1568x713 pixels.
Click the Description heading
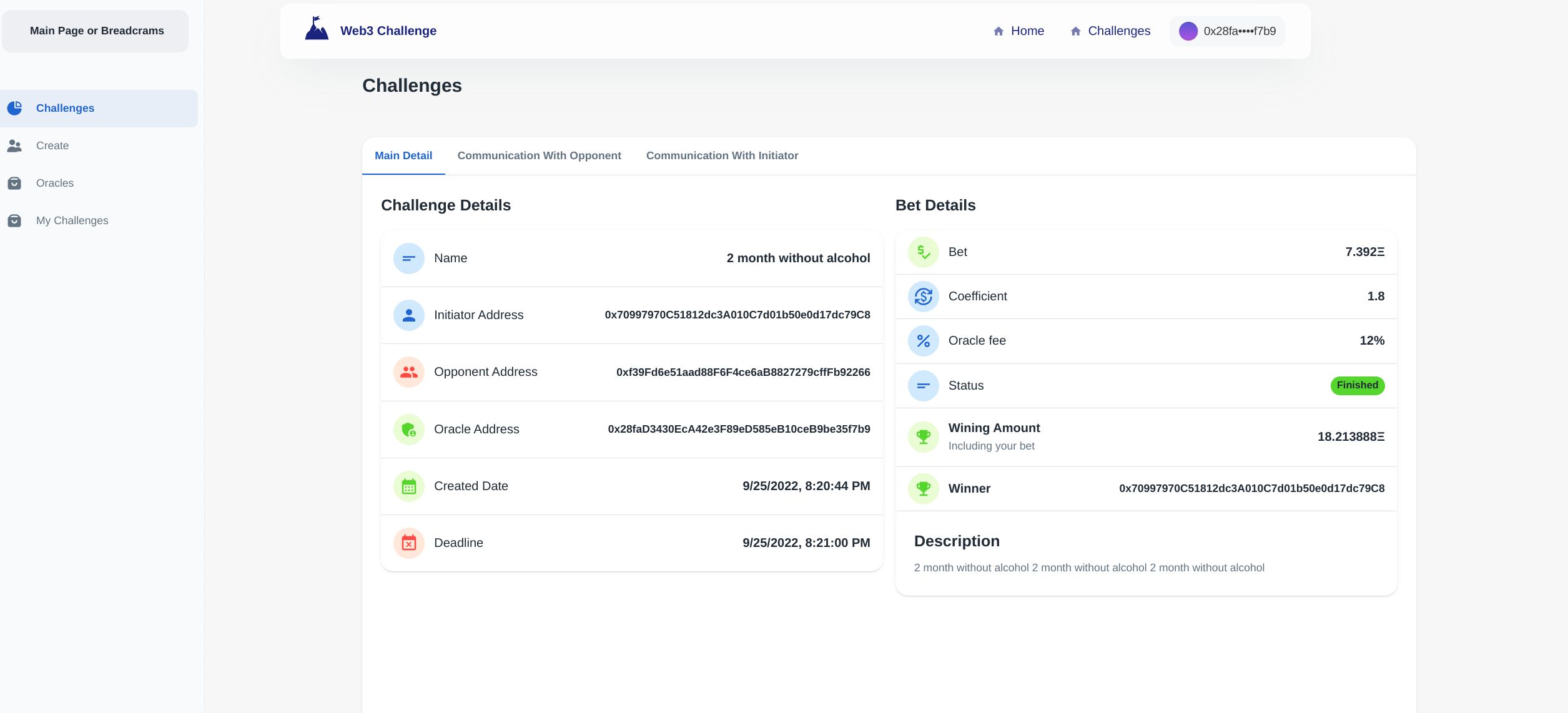[957, 541]
